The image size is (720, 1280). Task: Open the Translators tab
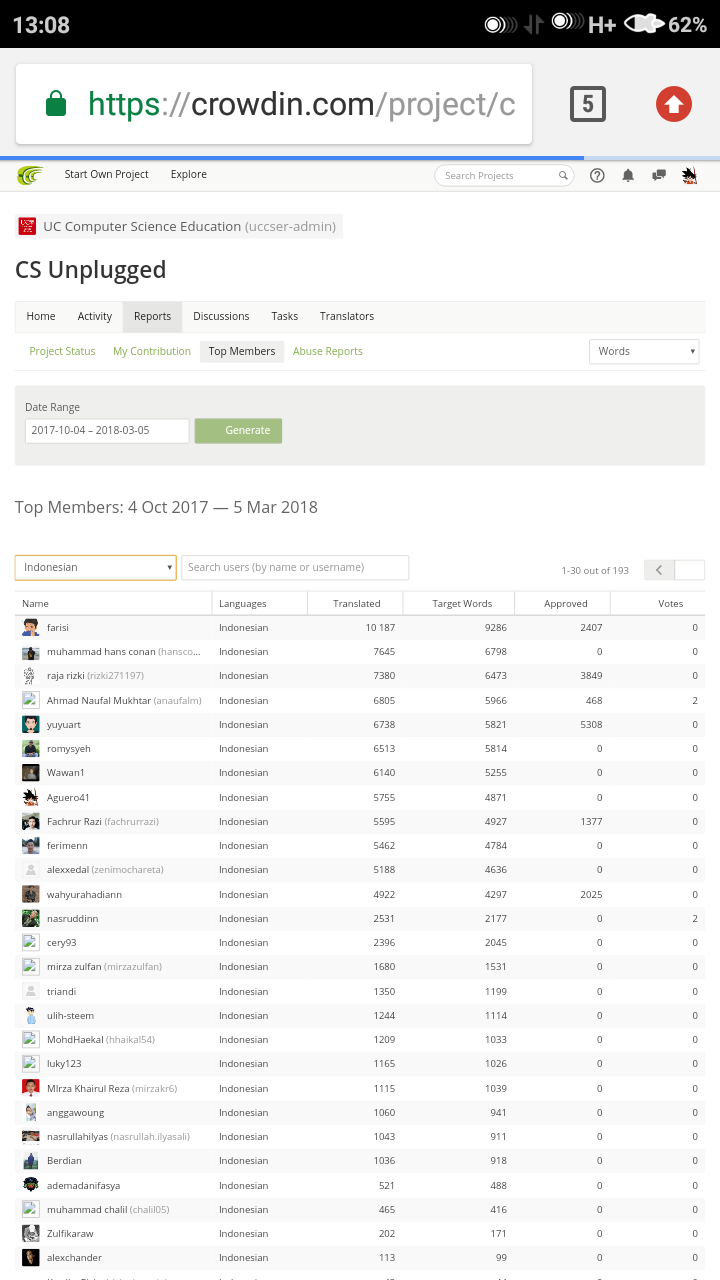tap(347, 316)
